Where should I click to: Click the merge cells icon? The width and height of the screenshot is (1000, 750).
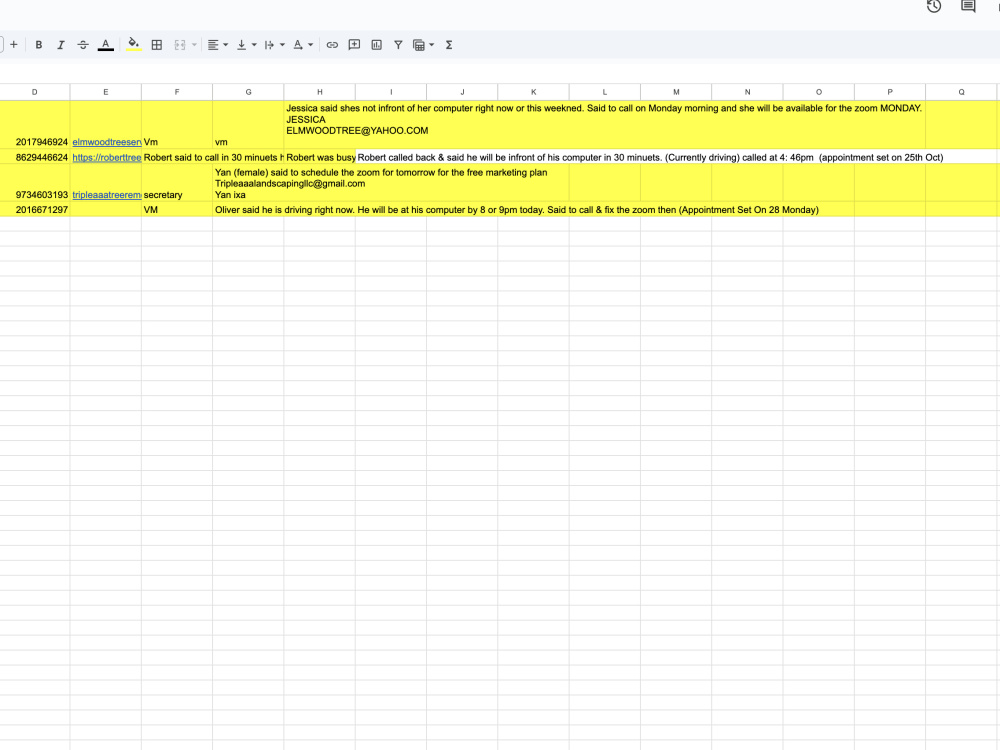180,45
